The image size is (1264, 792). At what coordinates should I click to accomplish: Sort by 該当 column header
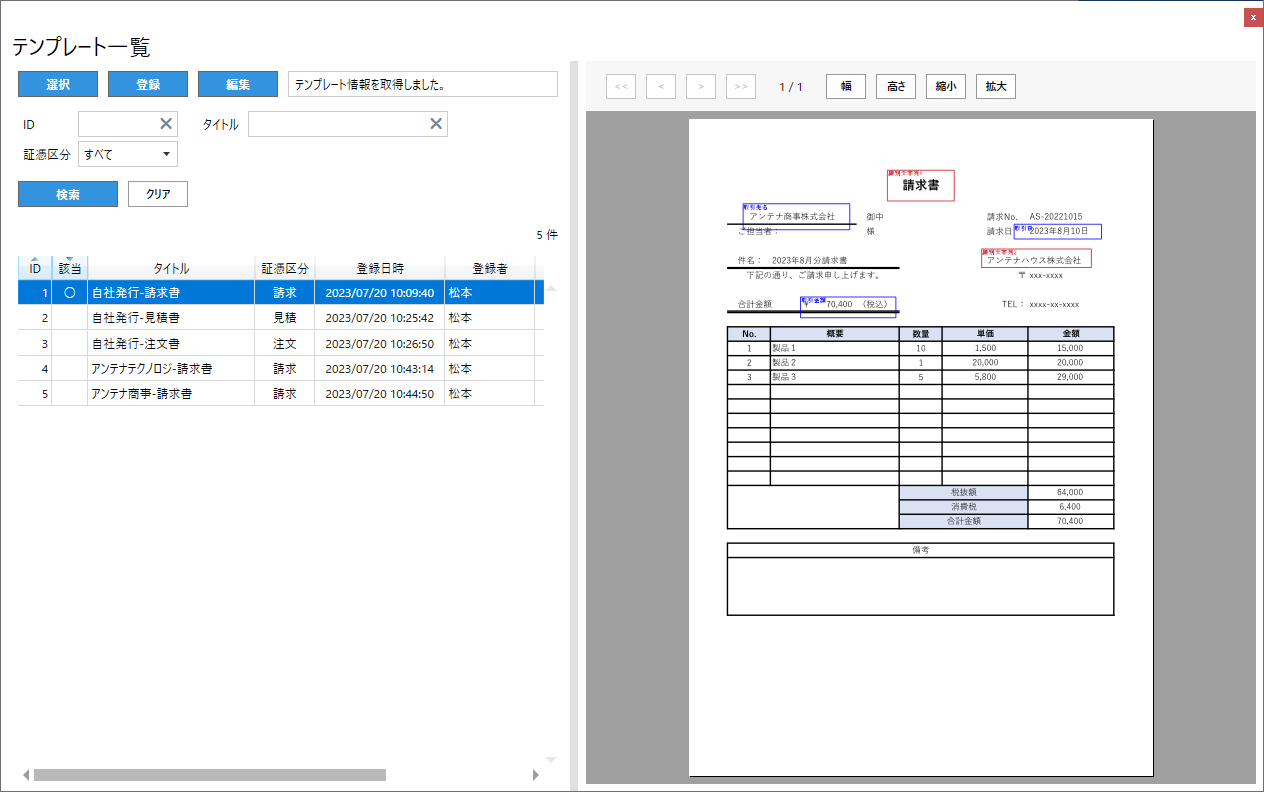(x=70, y=269)
